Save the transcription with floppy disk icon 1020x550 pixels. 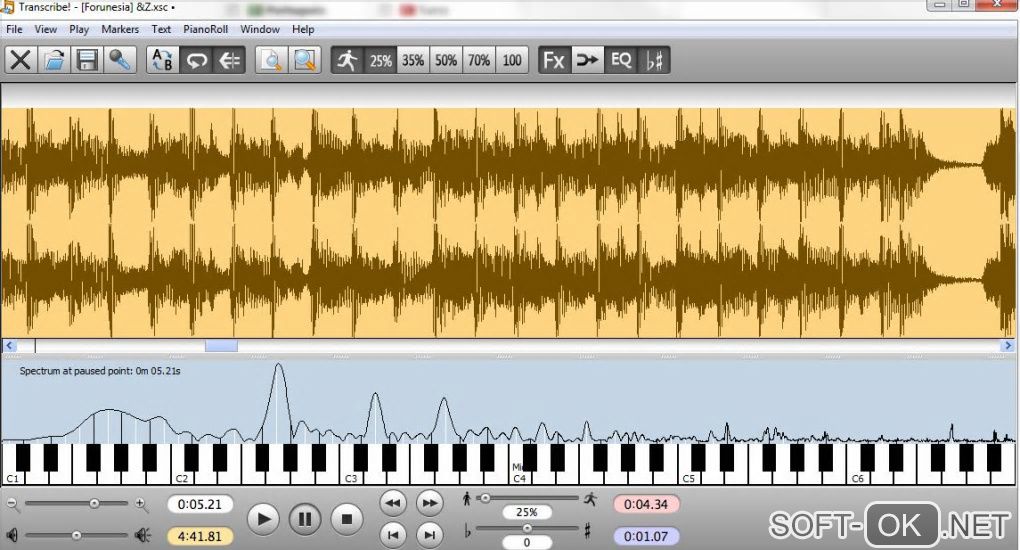[87, 60]
